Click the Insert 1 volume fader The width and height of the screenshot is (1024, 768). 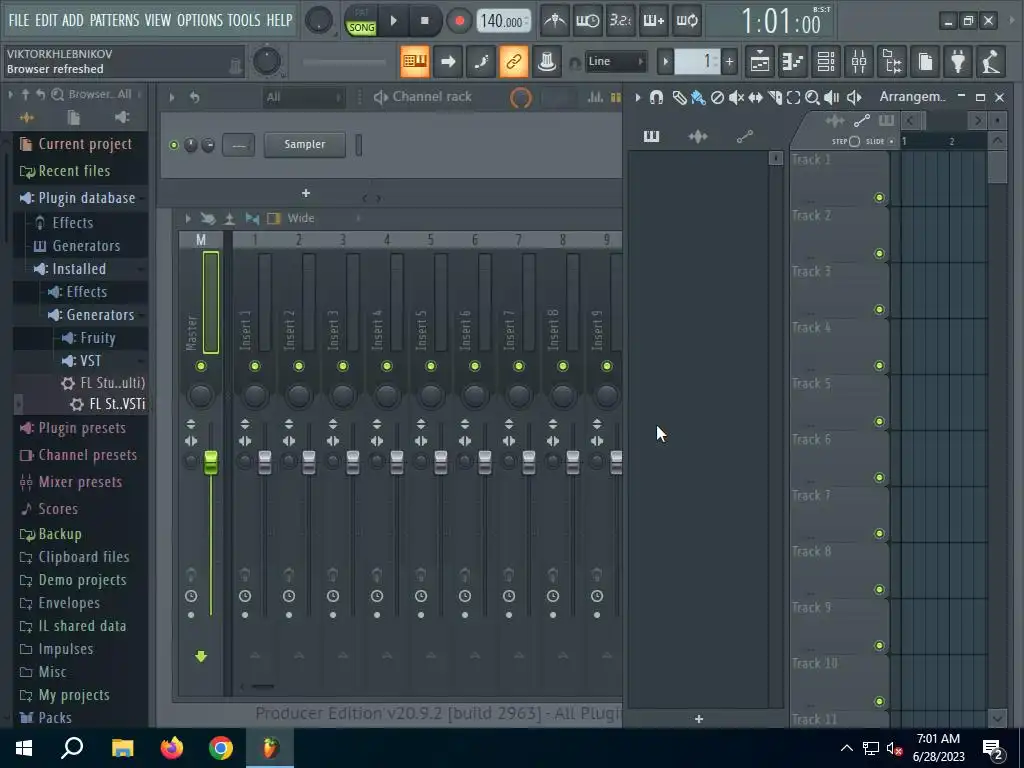pos(264,462)
